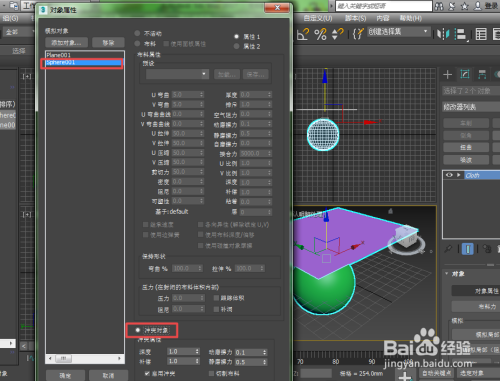Viewport: 500px width, 381px height.
Task: Select the 属性 1 radio button
Action: tap(237, 36)
